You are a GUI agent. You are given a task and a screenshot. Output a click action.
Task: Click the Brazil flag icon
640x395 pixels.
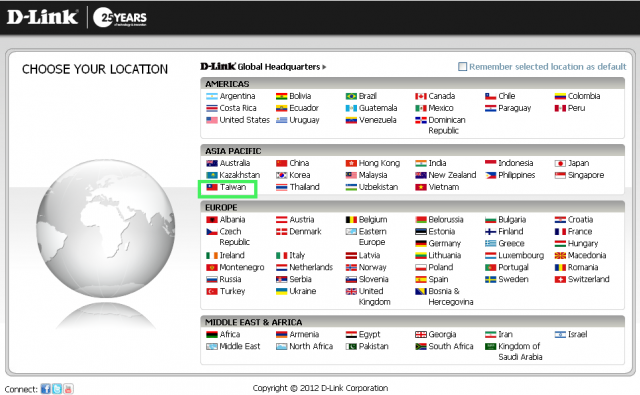pos(351,96)
